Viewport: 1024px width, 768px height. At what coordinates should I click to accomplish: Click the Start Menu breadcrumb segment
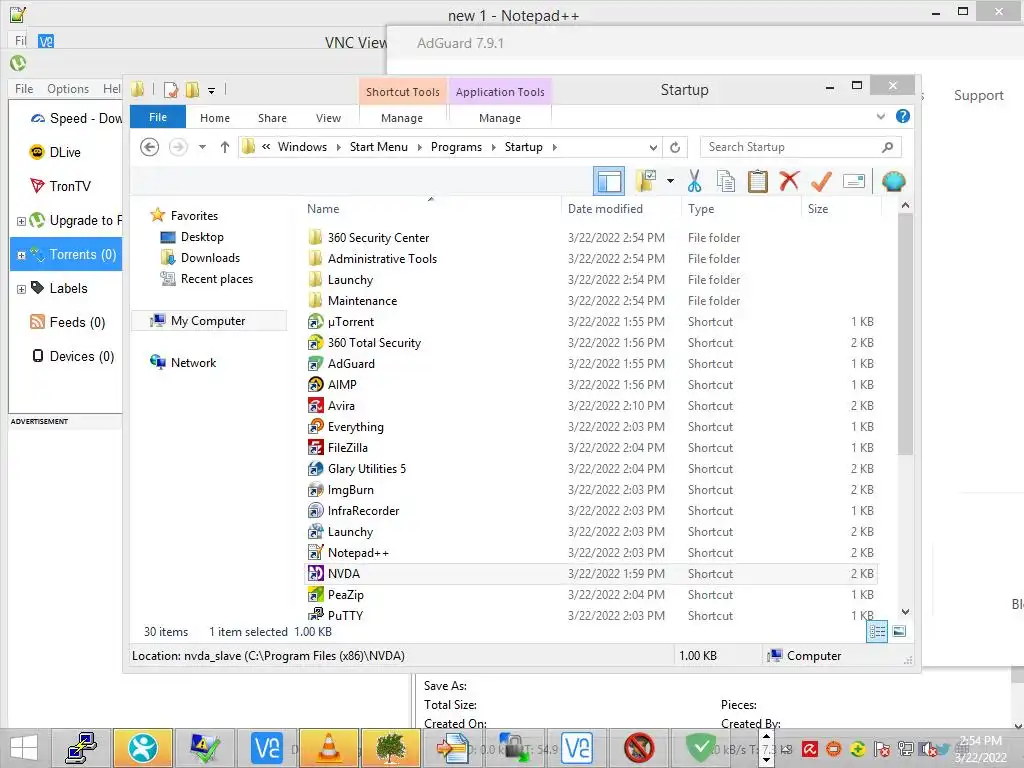(x=379, y=147)
